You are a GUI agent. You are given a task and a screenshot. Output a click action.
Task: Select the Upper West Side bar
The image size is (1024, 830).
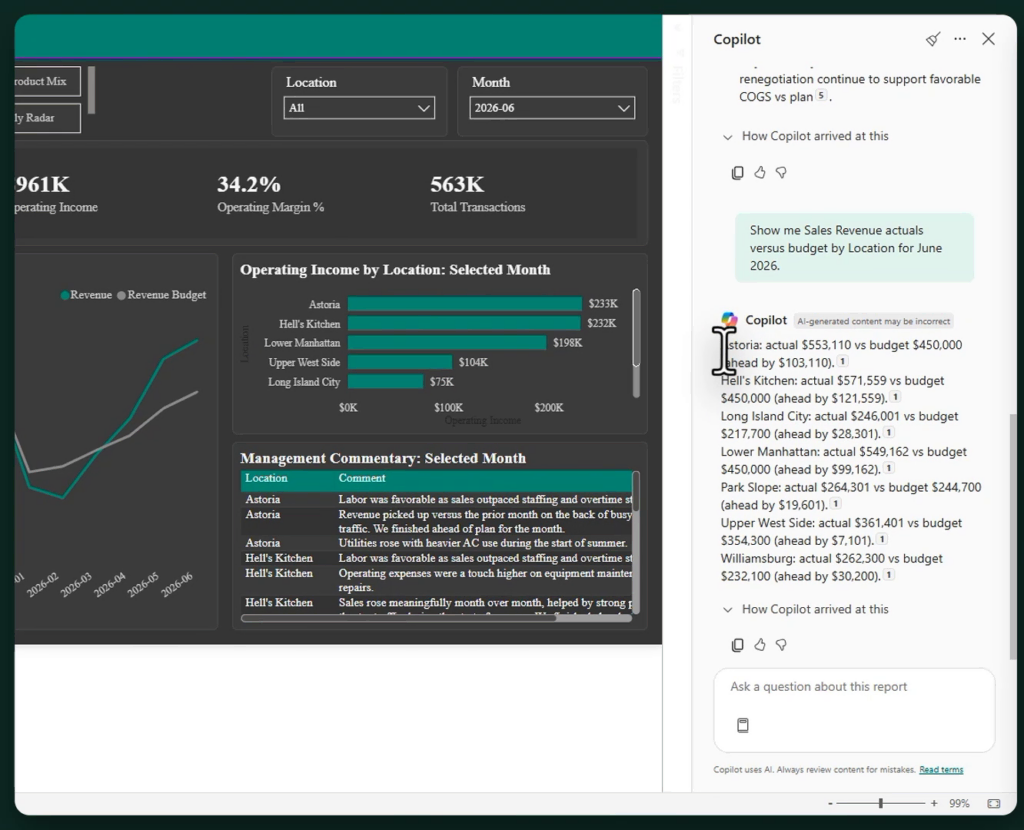coord(400,362)
